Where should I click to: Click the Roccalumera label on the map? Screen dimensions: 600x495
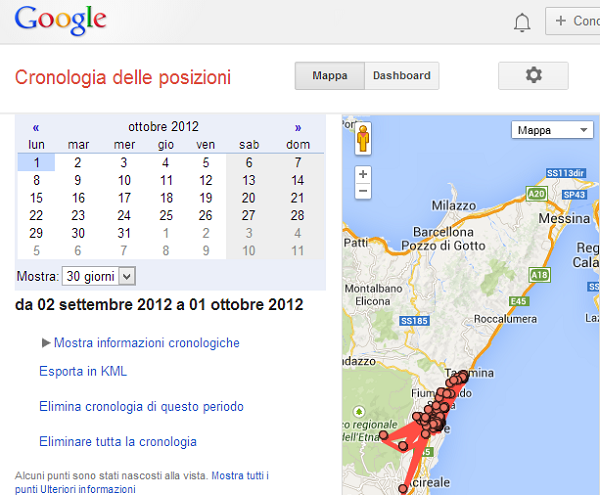tap(505, 319)
